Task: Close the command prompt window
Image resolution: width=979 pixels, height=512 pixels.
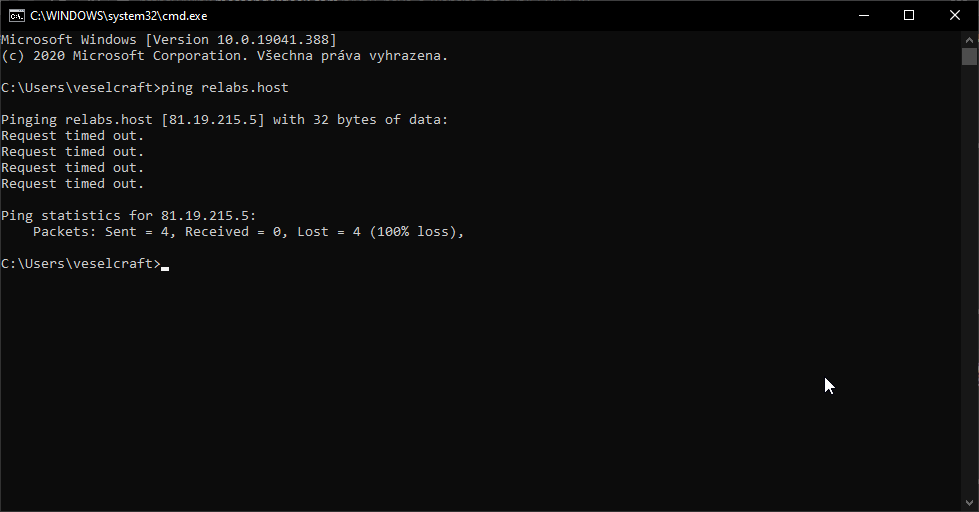Action: [955, 16]
